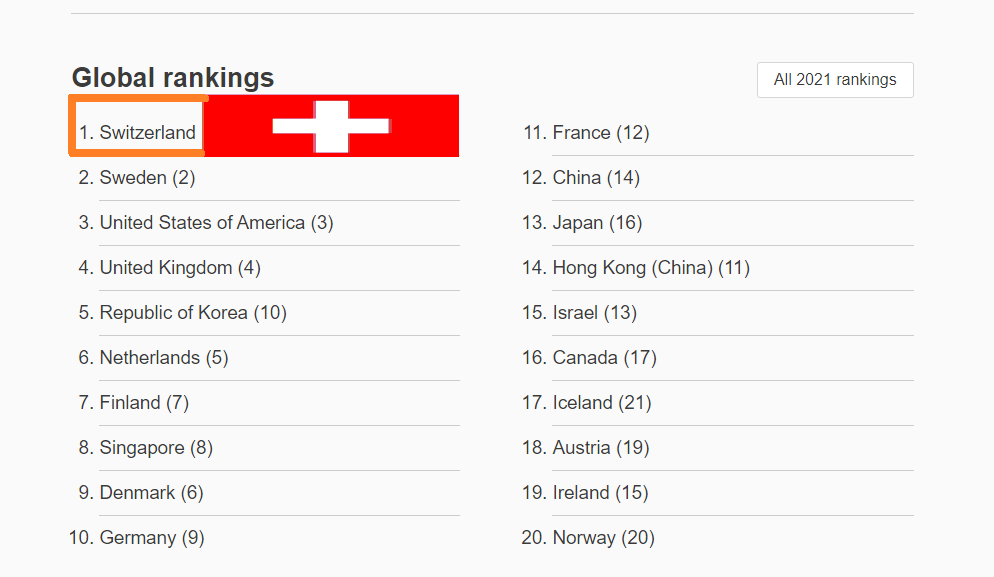Open United Kingdom ranking entry
This screenshot has height=577, width=994.
point(180,268)
